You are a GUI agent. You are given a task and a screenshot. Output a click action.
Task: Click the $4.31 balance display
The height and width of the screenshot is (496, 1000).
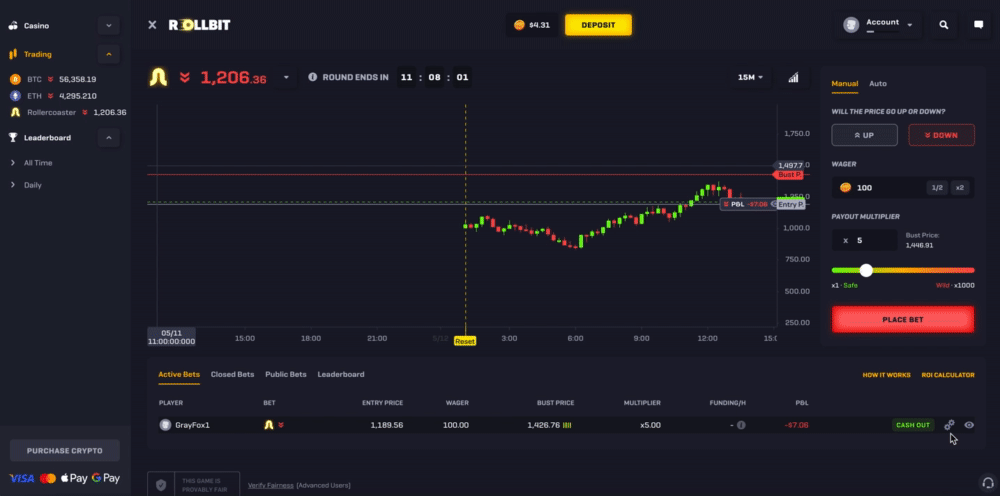[532, 25]
